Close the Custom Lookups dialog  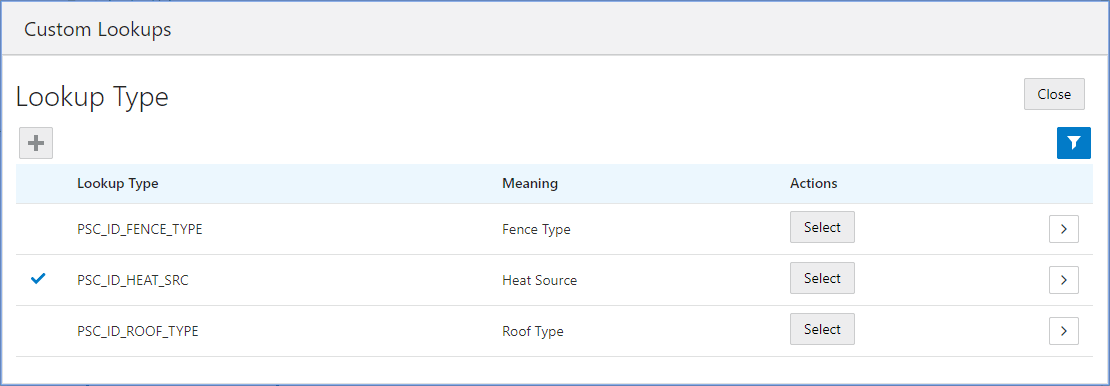(1054, 94)
